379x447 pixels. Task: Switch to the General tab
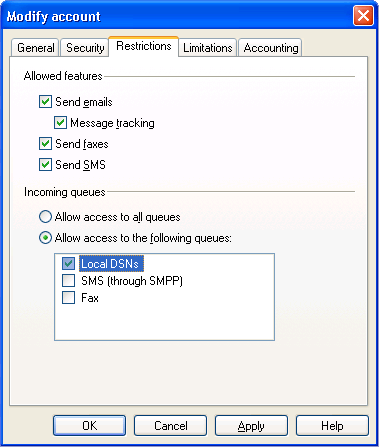(35, 48)
